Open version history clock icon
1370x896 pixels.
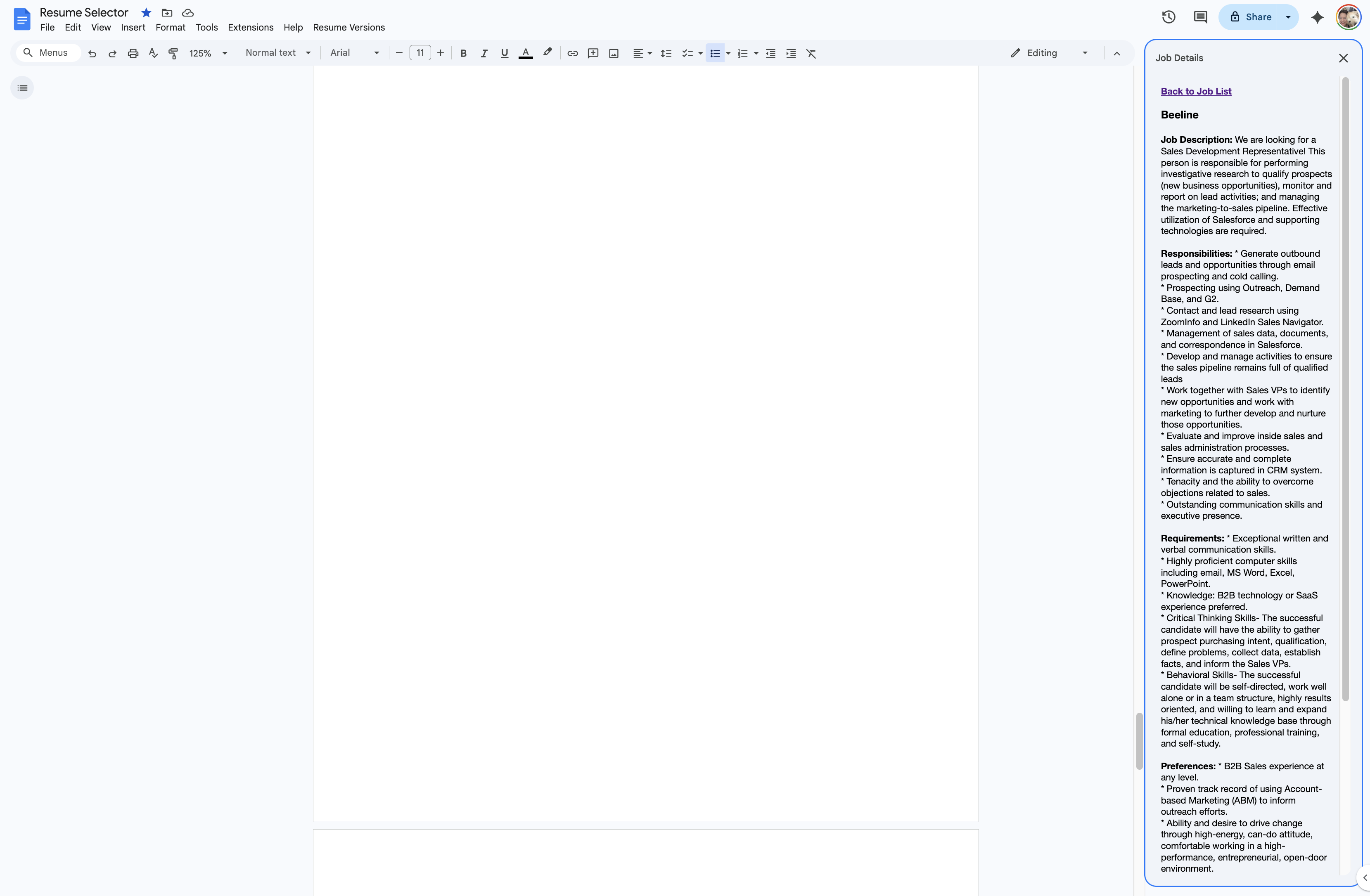(1169, 17)
